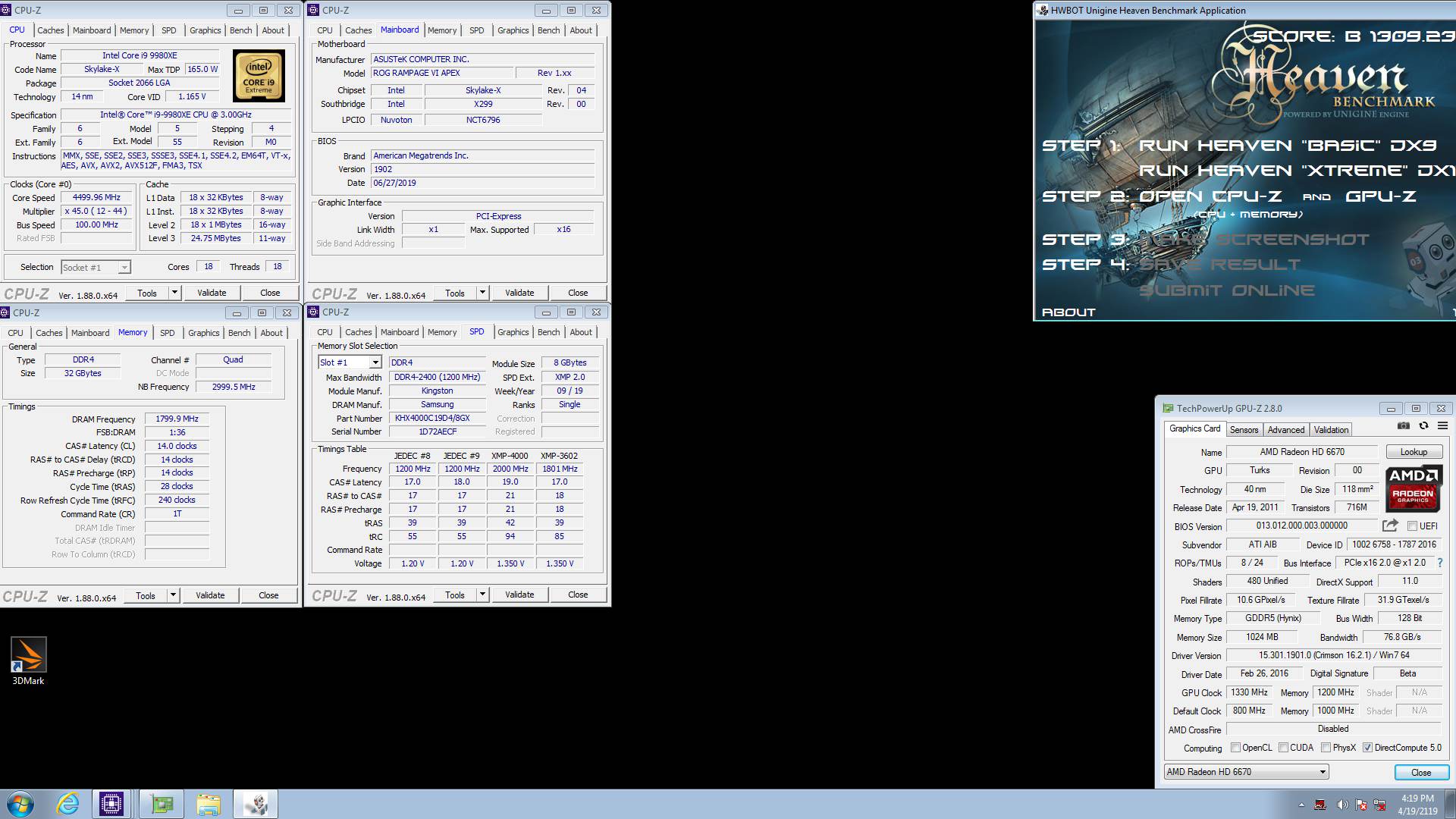Image resolution: width=1456 pixels, height=819 pixels.
Task: Click the Close button in GPU-Z
Action: point(1421,772)
